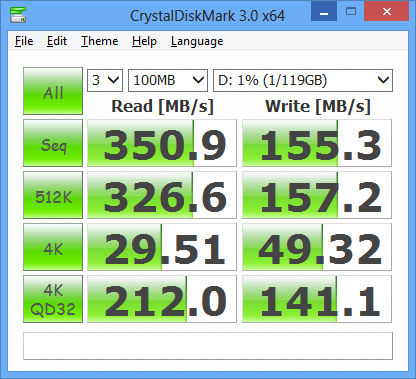This screenshot has height=379, width=416.
Task: Click the 4K read result 29.51
Action: (162, 247)
